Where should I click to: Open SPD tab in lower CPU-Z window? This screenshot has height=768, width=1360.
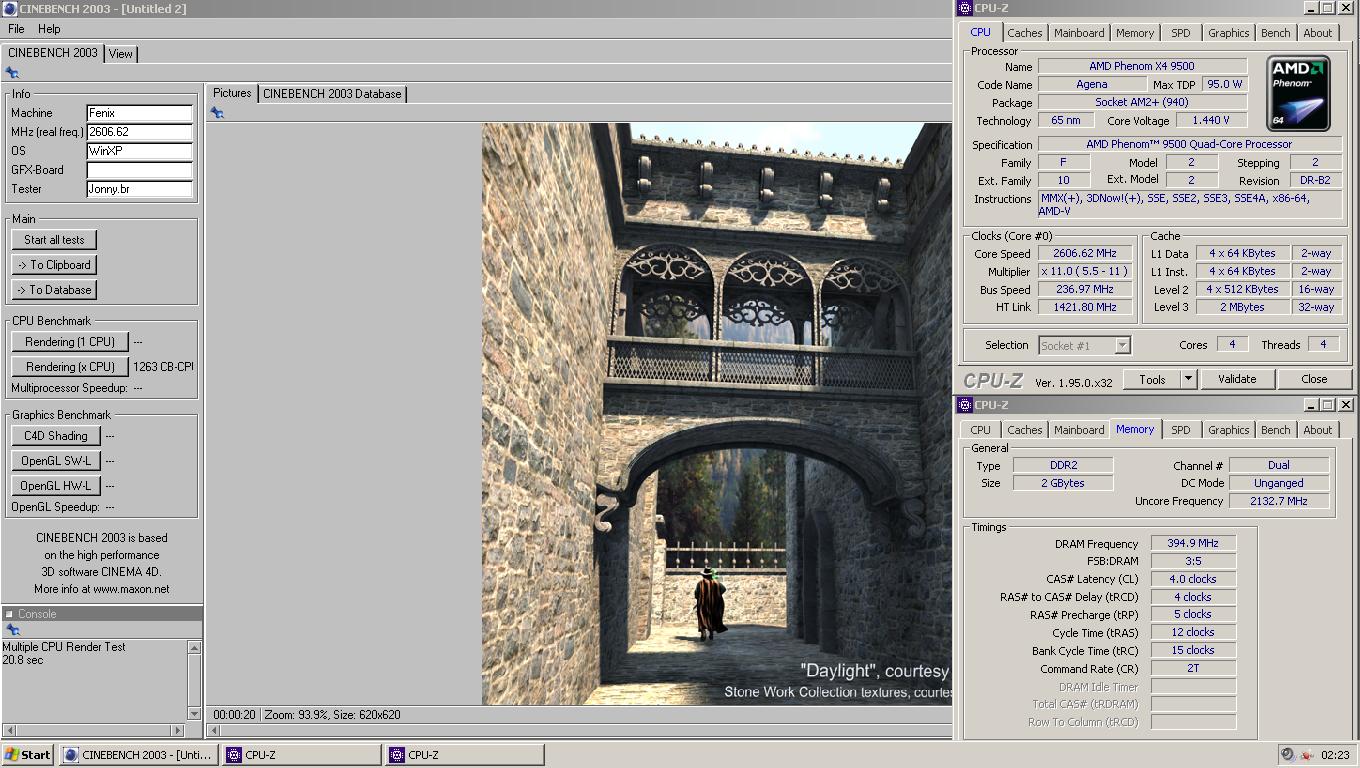[1181, 430]
